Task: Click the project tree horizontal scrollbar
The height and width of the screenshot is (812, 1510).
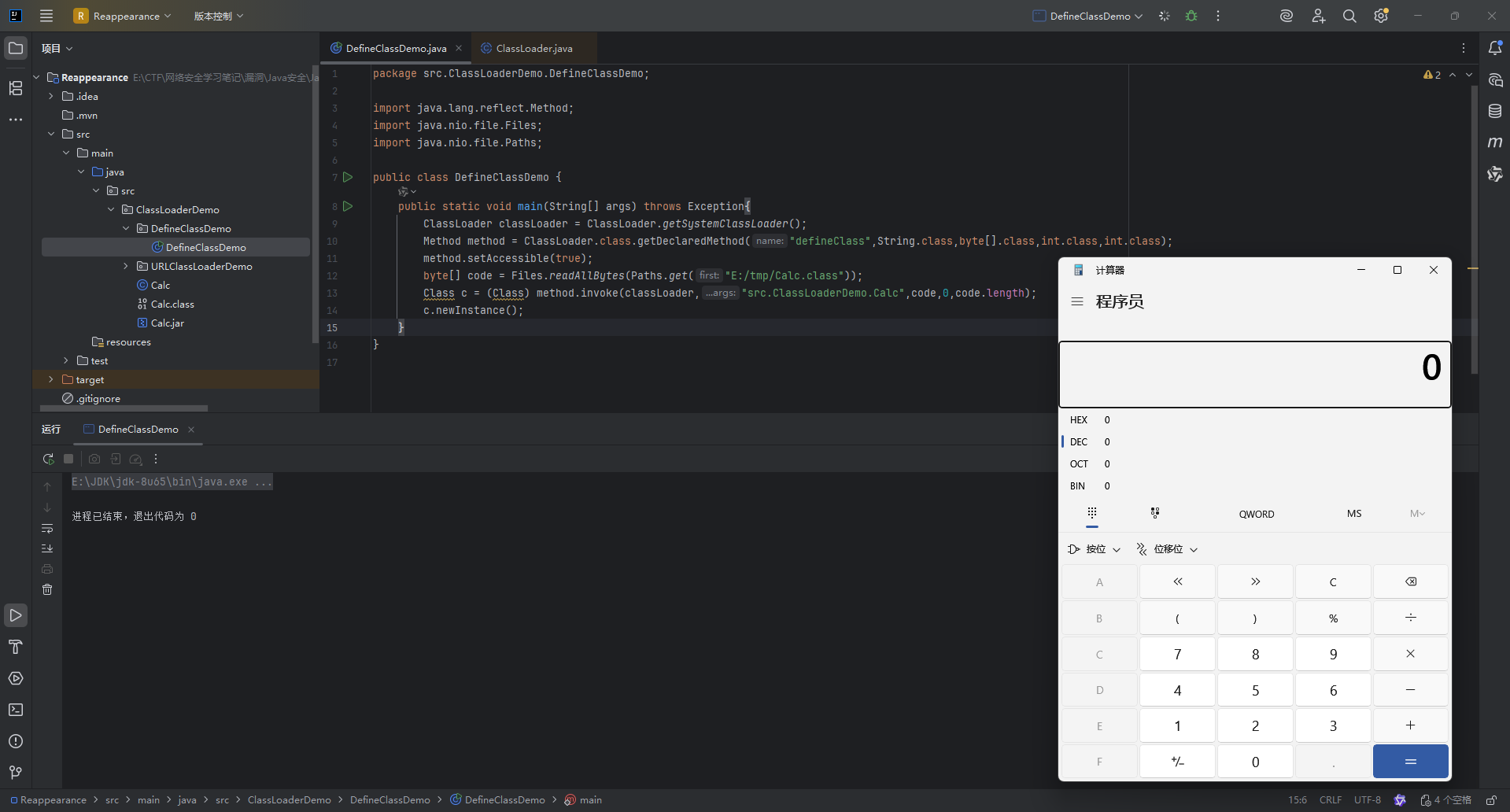Action: (124, 408)
